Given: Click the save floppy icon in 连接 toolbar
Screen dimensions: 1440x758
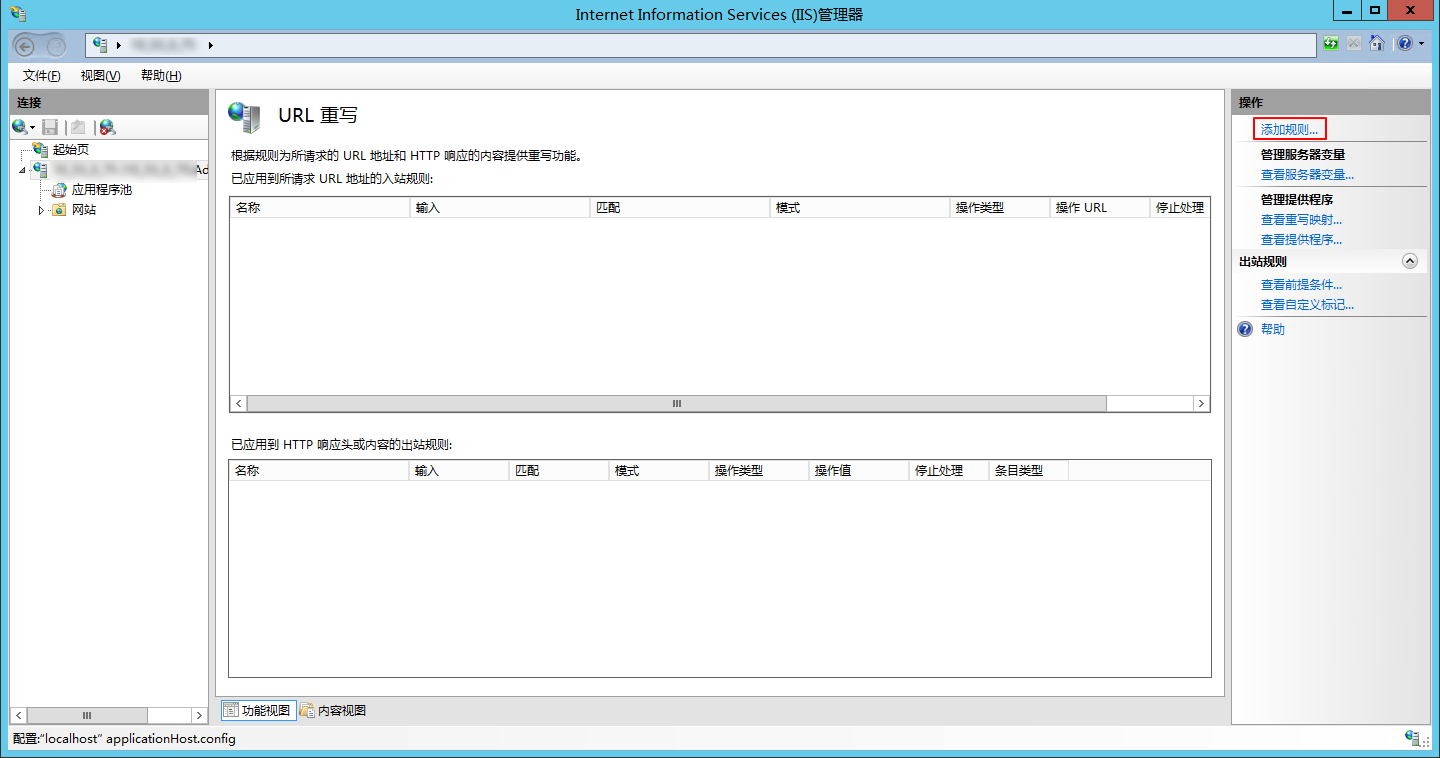Looking at the screenshot, I should point(50,127).
